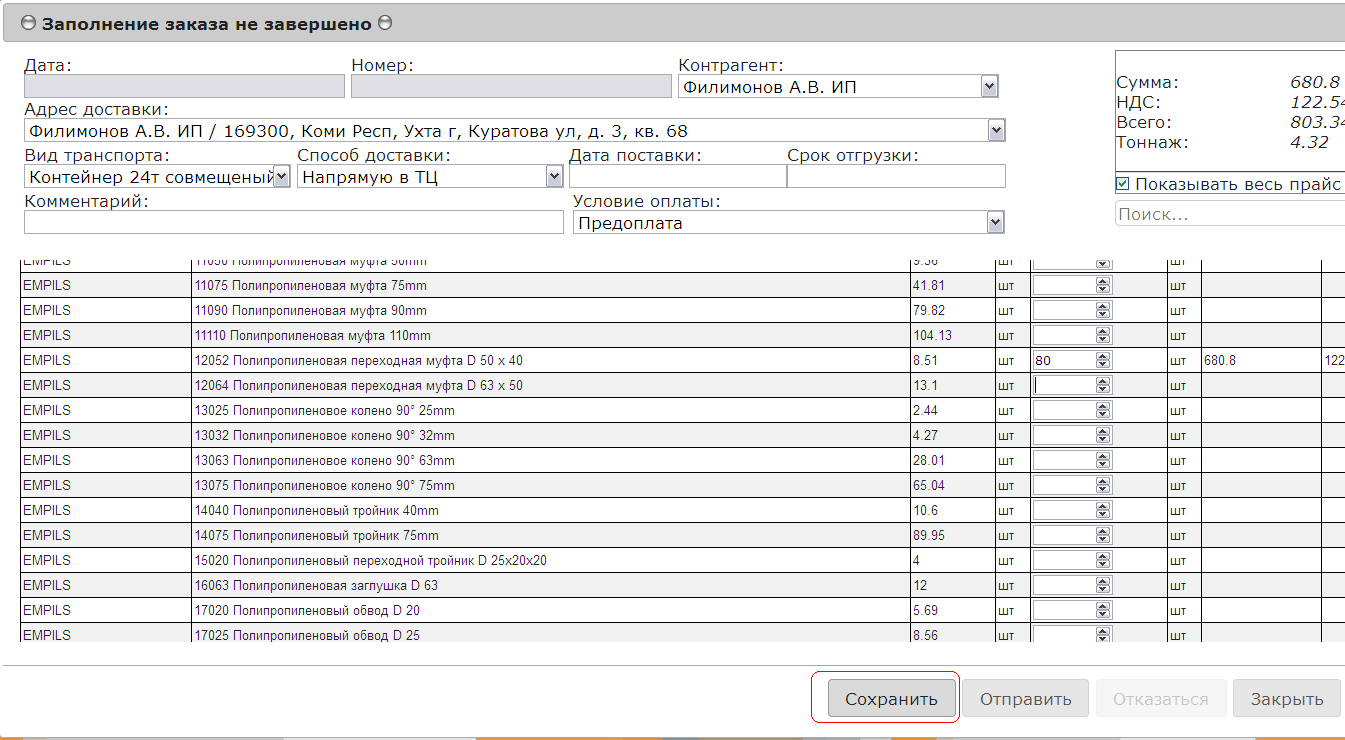
Task: Click quantity stepper for муфта 75mm
Action: [1103, 285]
